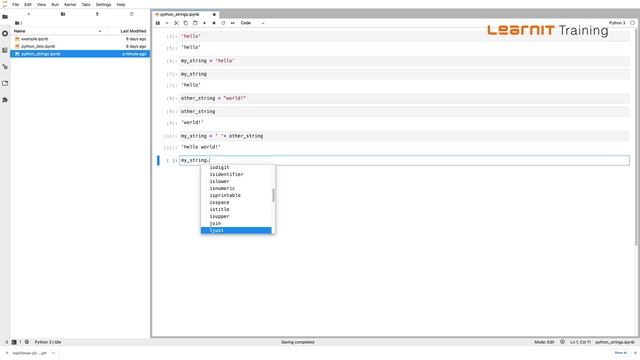Click the active cell with my_string.

(404, 160)
